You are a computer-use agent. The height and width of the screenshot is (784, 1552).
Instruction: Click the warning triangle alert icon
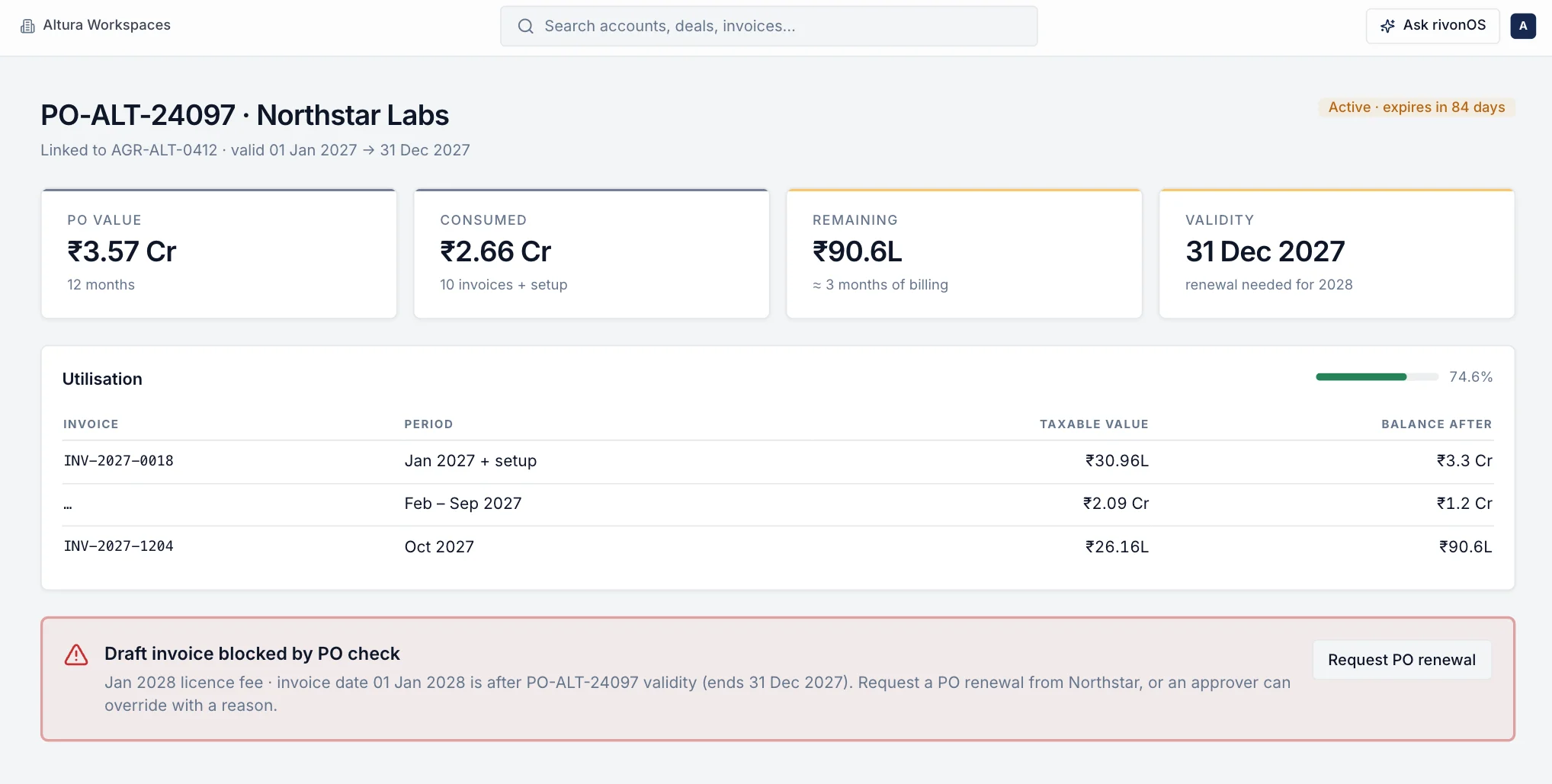76,654
